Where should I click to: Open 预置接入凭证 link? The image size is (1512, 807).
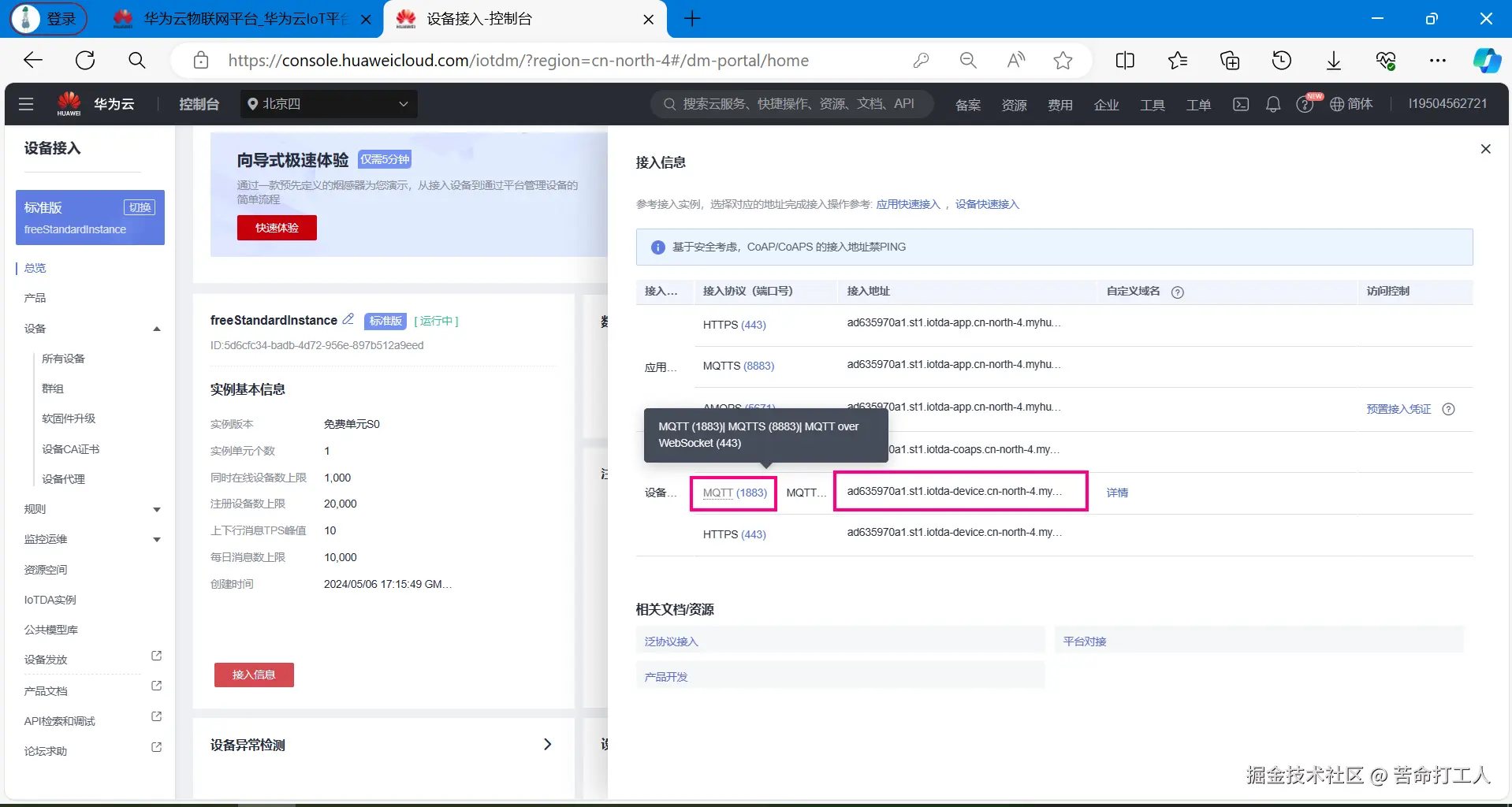click(x=1398, y=409)
